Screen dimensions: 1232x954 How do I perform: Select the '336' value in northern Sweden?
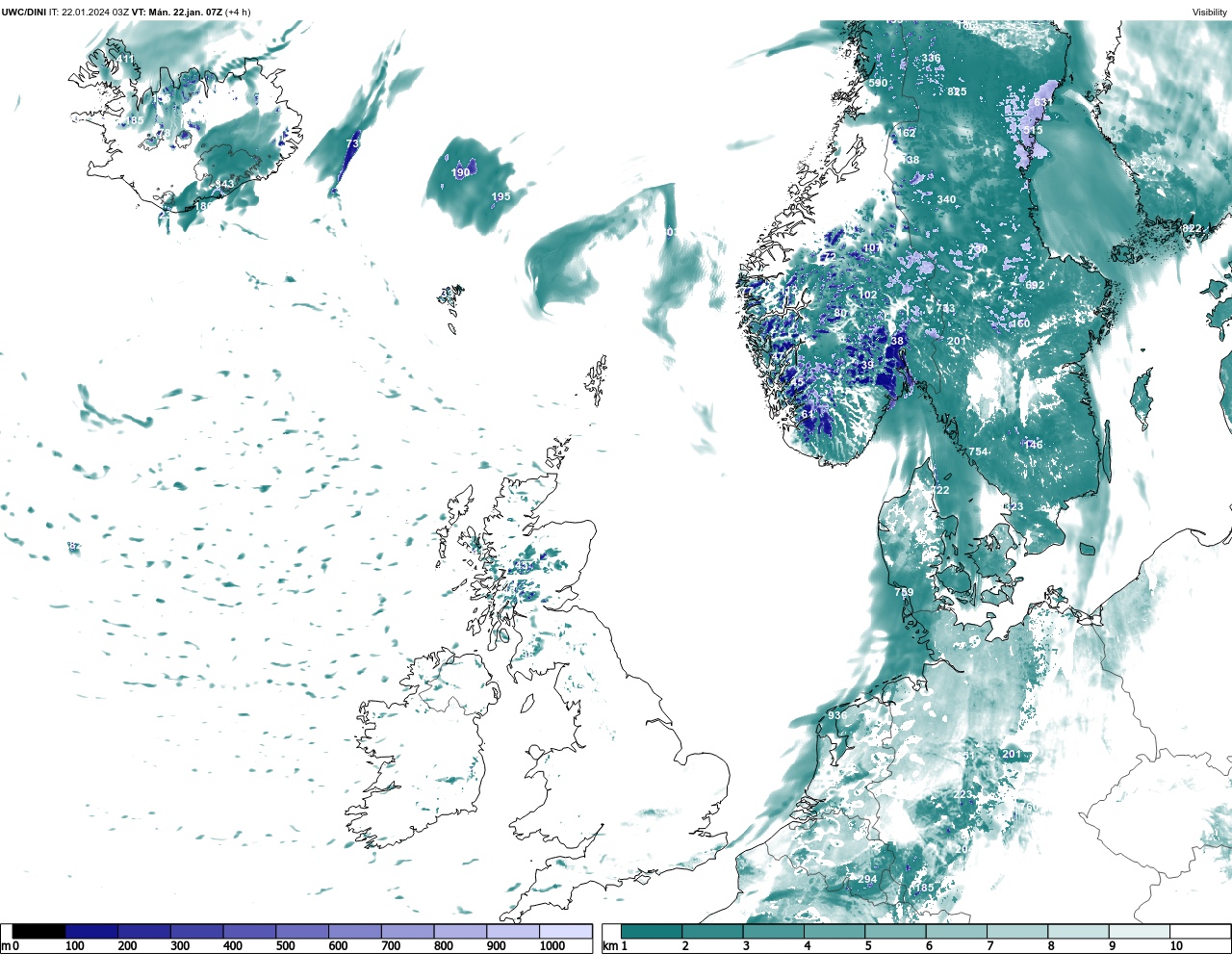931,58
